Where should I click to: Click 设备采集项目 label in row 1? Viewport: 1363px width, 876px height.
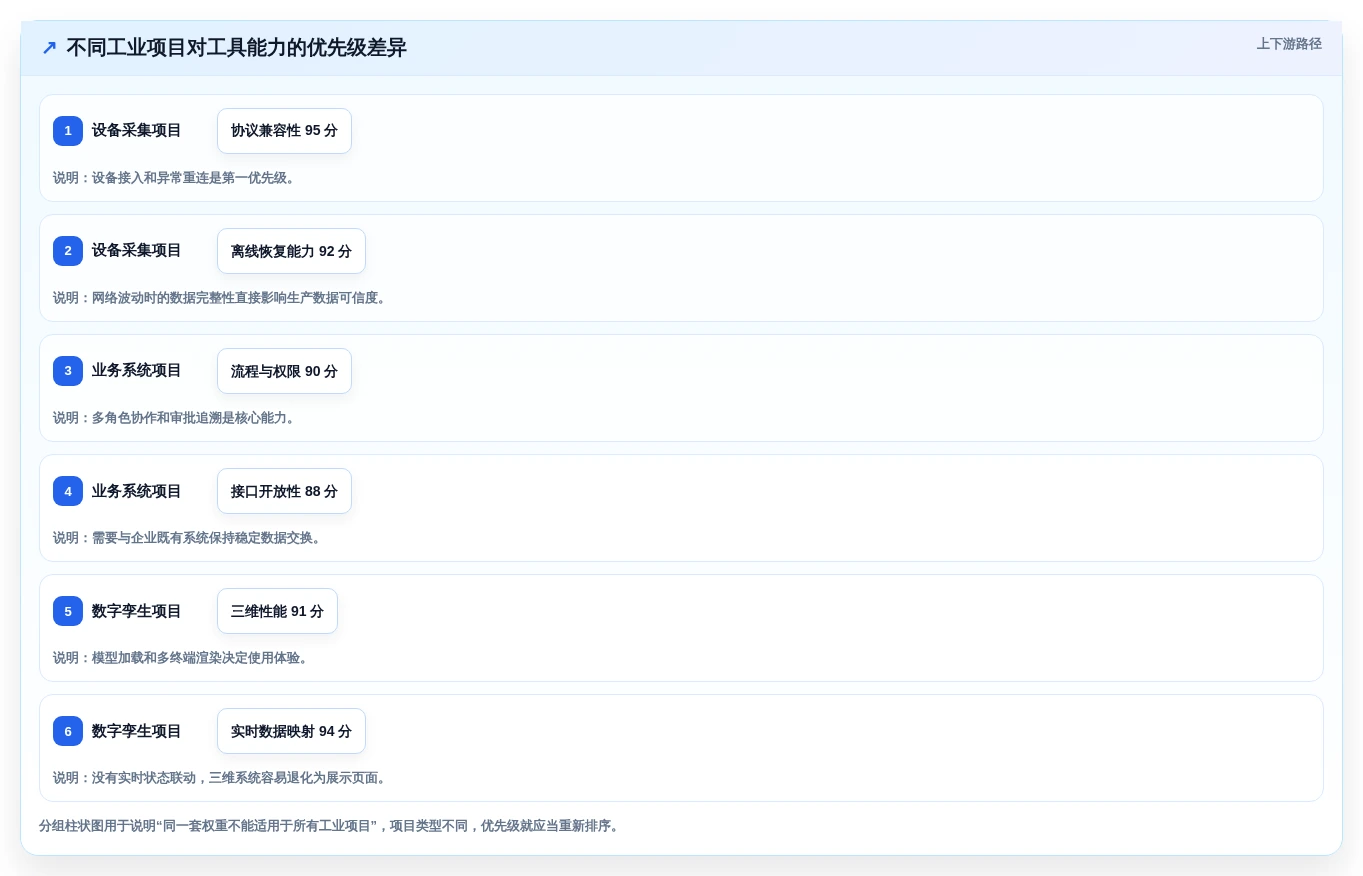point(137,131)
